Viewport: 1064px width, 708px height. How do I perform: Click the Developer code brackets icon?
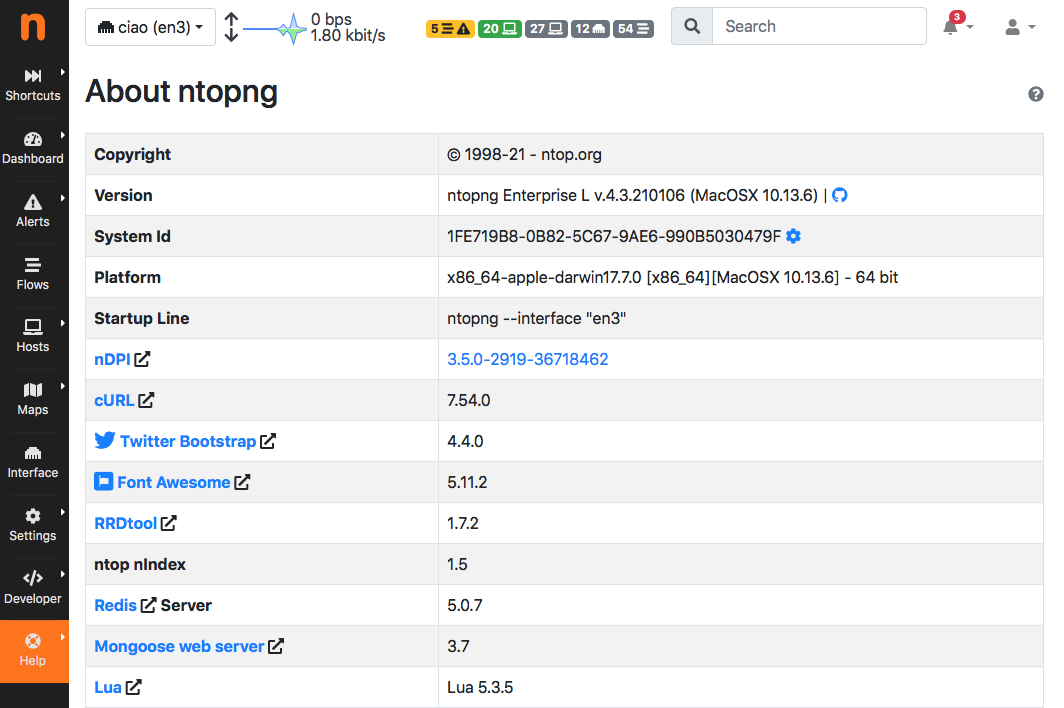(x=33, y=578)
